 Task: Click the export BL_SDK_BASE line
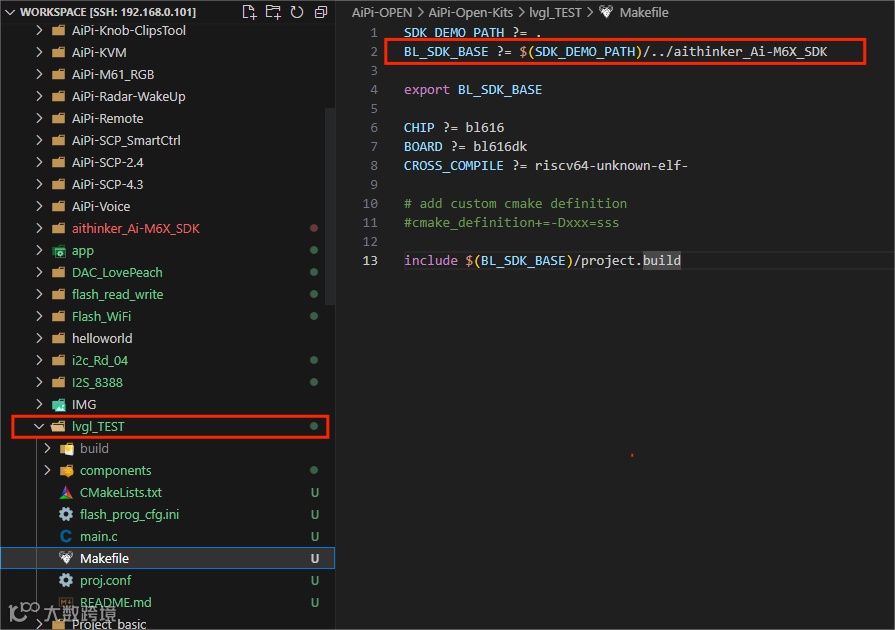(473, 90)
